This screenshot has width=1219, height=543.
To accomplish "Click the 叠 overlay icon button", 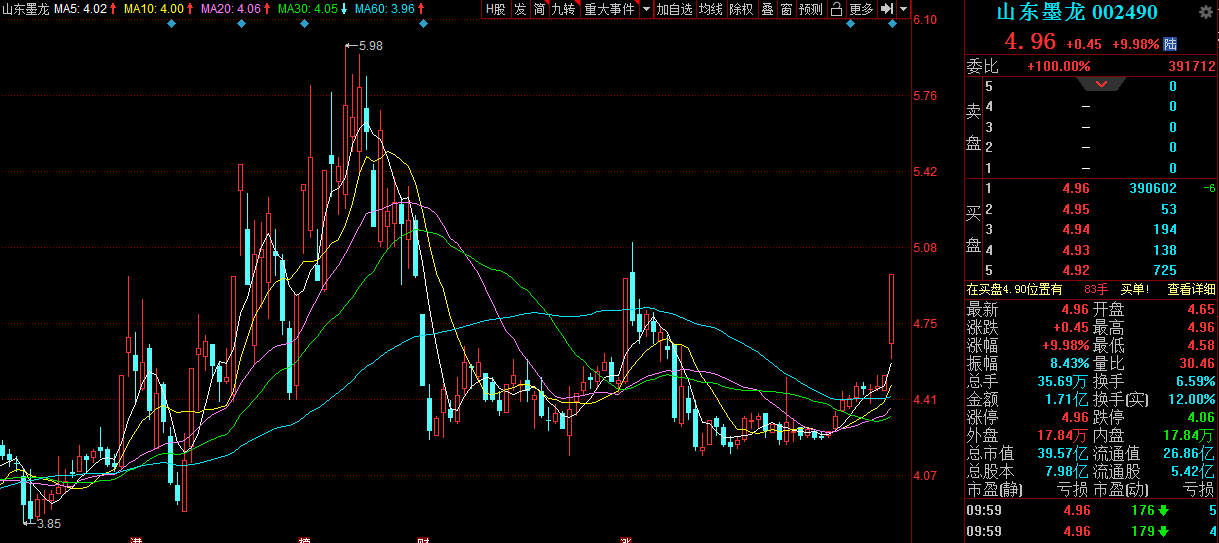I will pyautogui.click(x=767, y=9).
